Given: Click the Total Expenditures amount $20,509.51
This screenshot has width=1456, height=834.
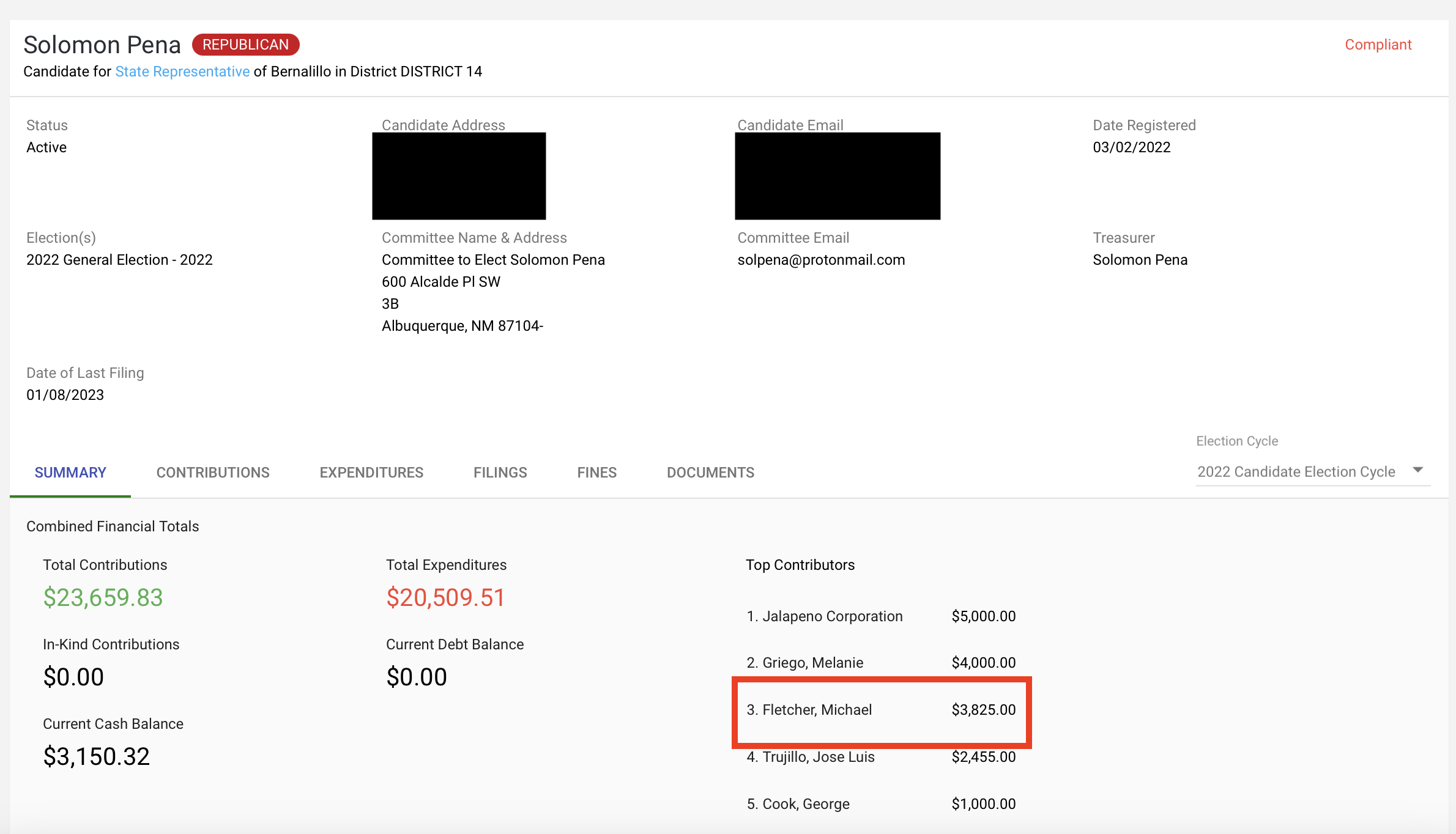Looking at the screenshot, I should pos(445,597).
